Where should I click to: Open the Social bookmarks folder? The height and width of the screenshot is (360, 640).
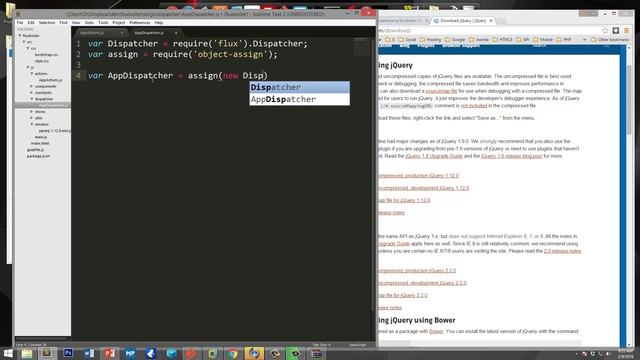coord(407,40)
